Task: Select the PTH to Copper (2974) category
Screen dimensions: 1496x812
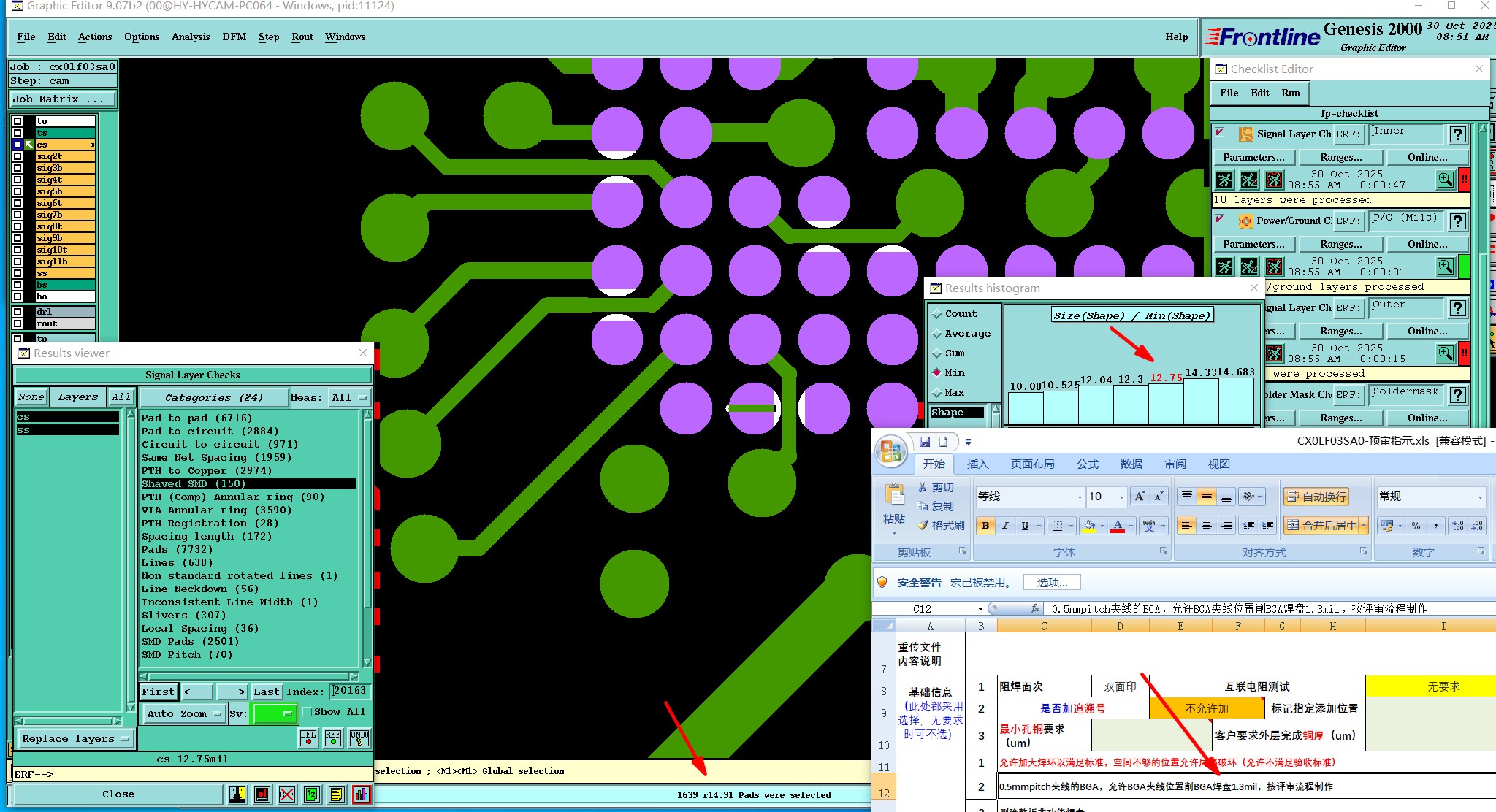Action: point(206,470)
